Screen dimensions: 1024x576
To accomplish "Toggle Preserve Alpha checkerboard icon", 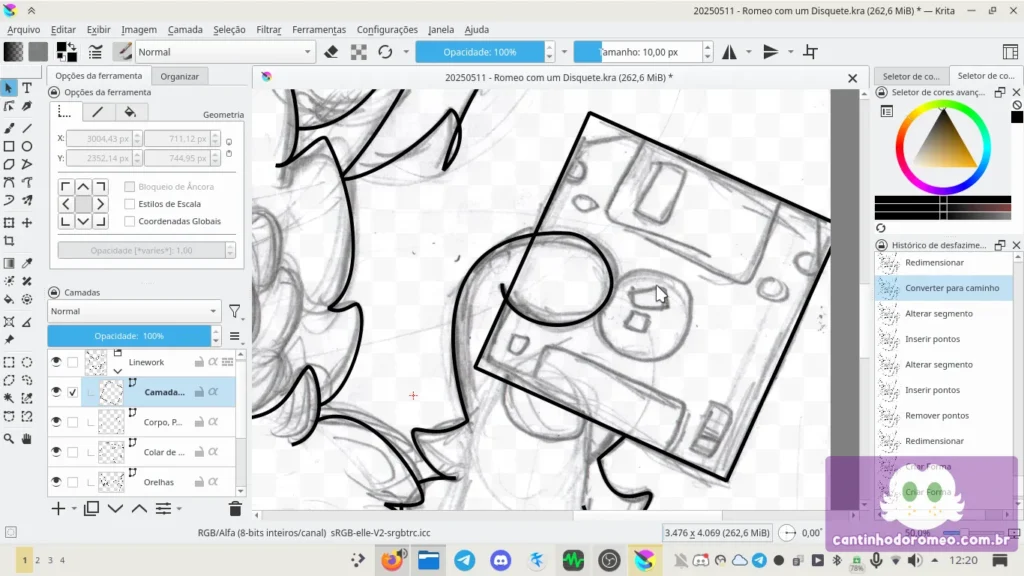I will point(359,52).
